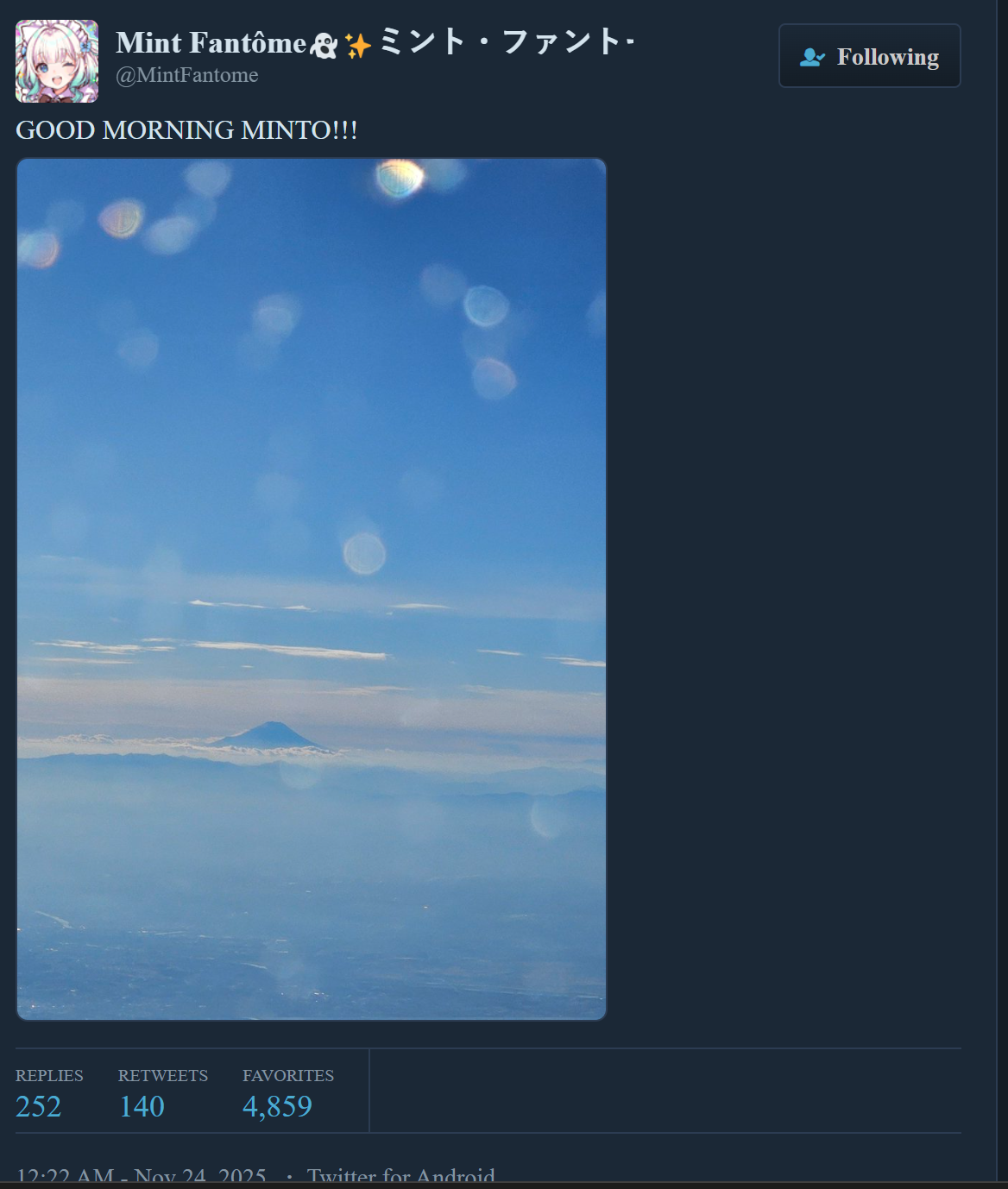The height and width of the screenshot is (1189, 1008).
Task: Click the ghost emoji after Mint Fantôme
Action: 324,45
